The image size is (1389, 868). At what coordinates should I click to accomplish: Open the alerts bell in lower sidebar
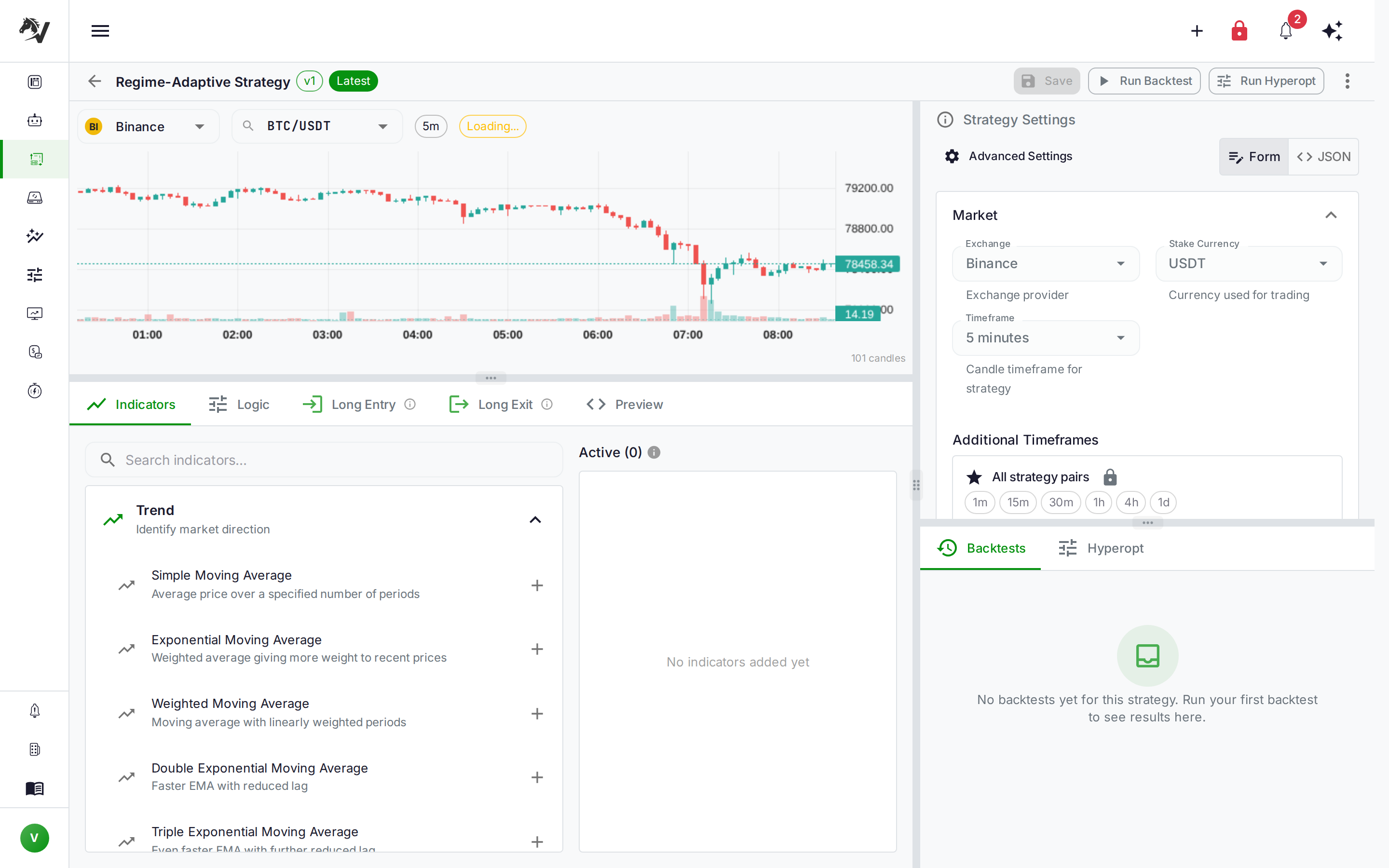[34, 711]
